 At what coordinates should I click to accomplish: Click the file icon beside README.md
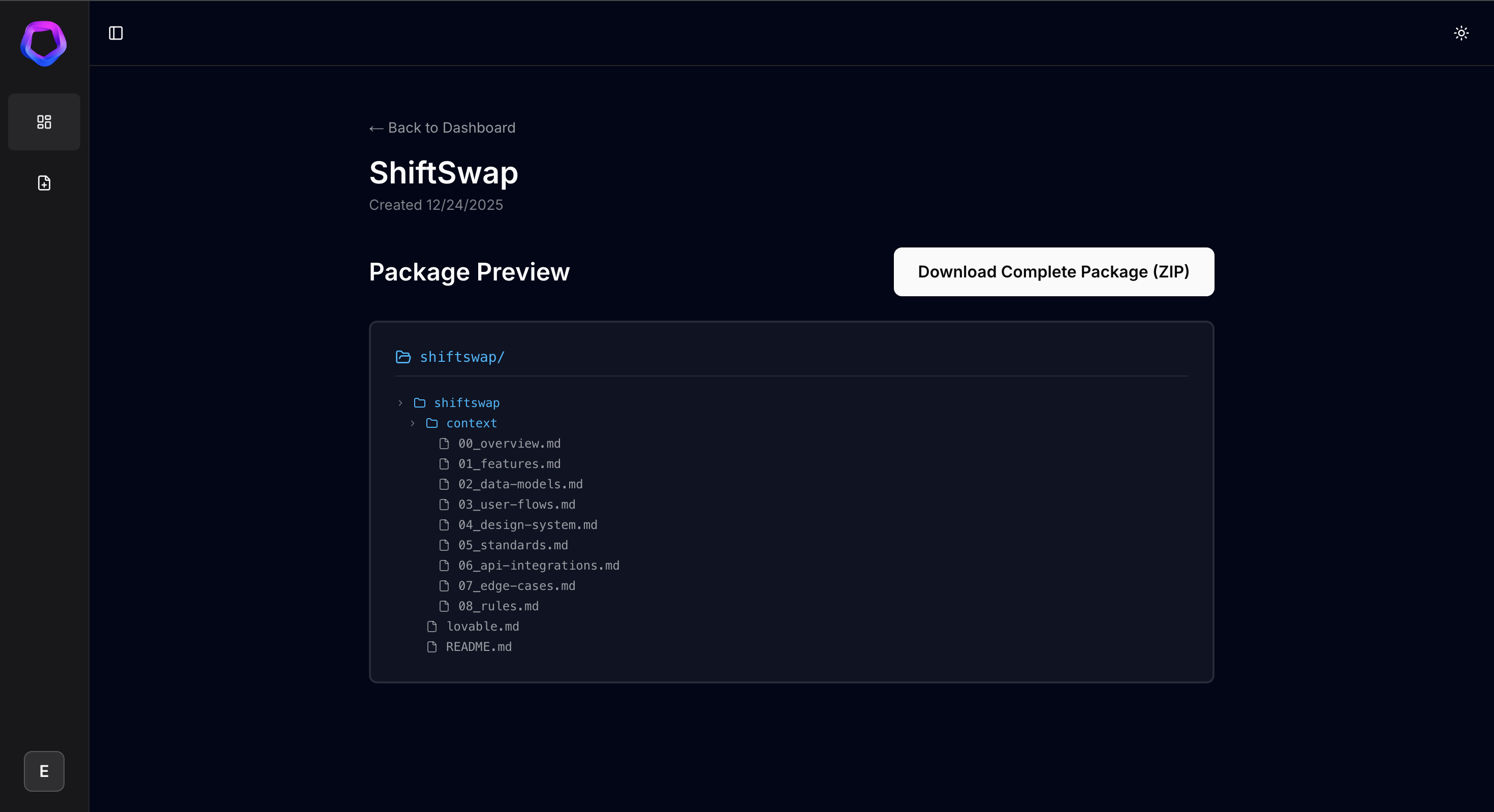click(x=432, y=647)
